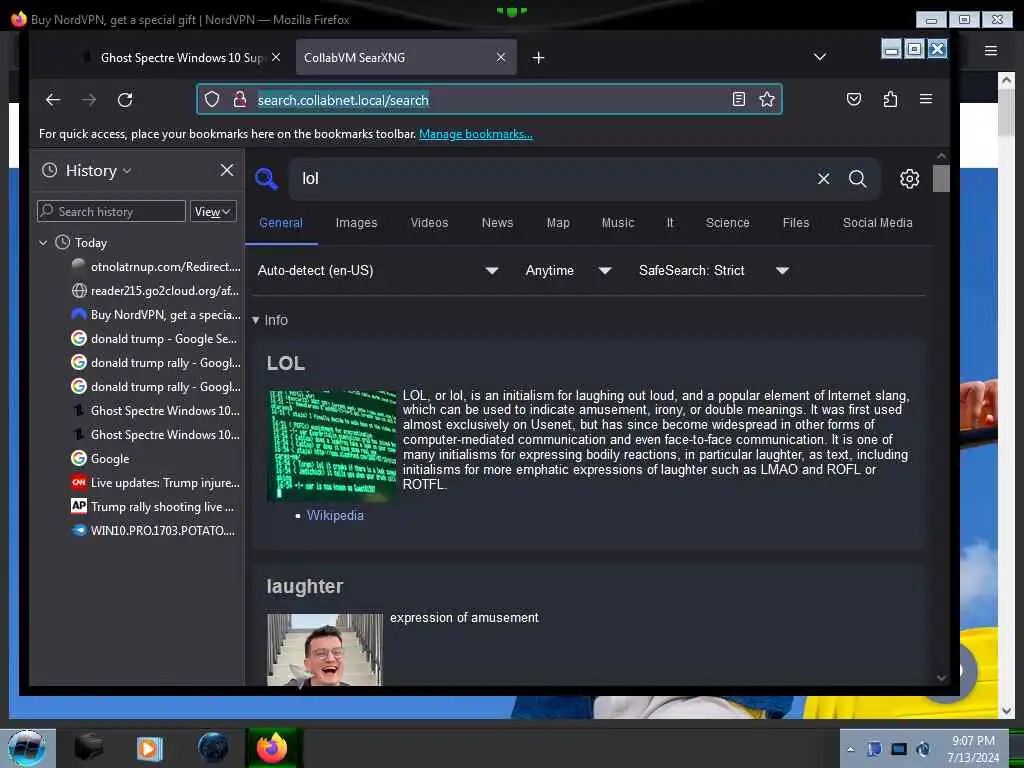The width and height of the screenshot is (1024, 768).
Task: Click the address bar URL
Action: (x=343, y=100)
